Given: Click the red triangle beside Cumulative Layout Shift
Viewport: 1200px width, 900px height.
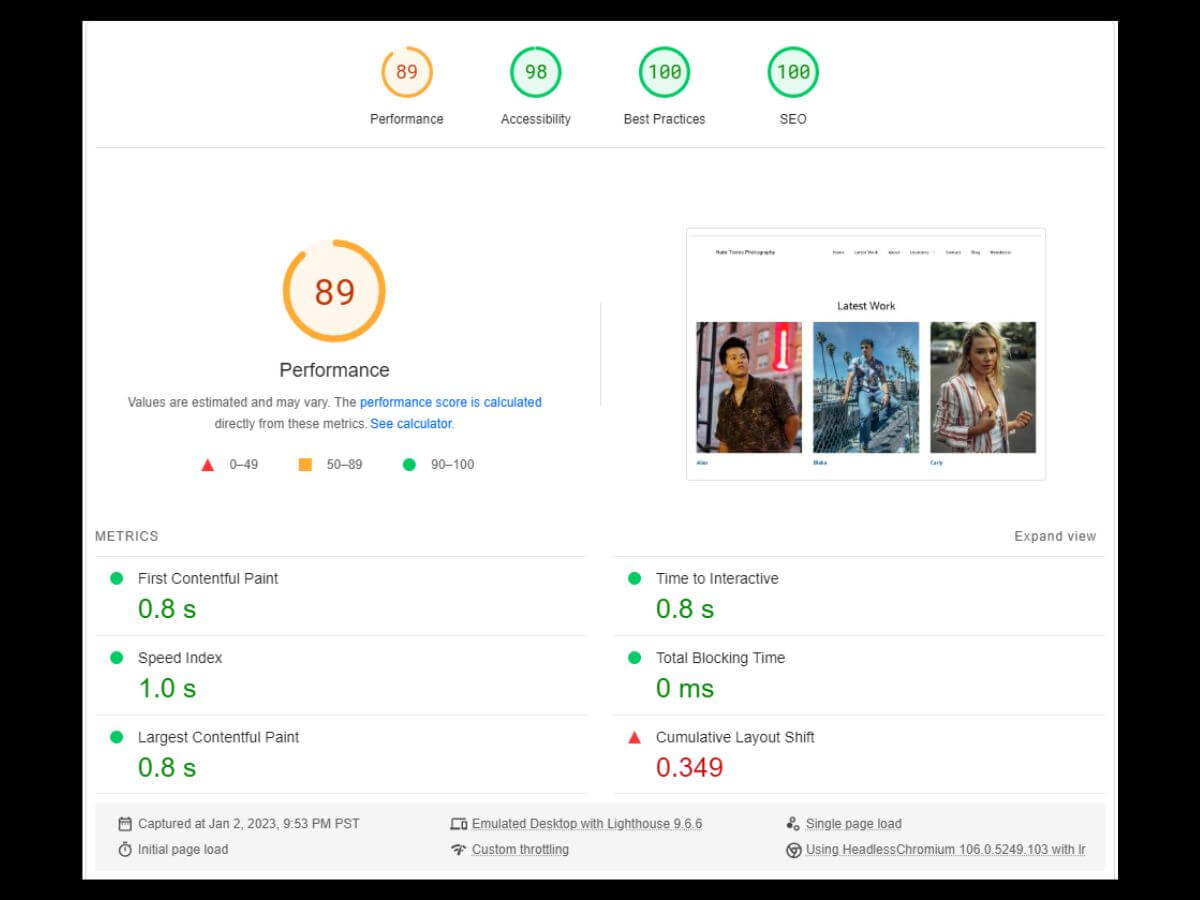Looking at the screenshot, I should 634,738.
